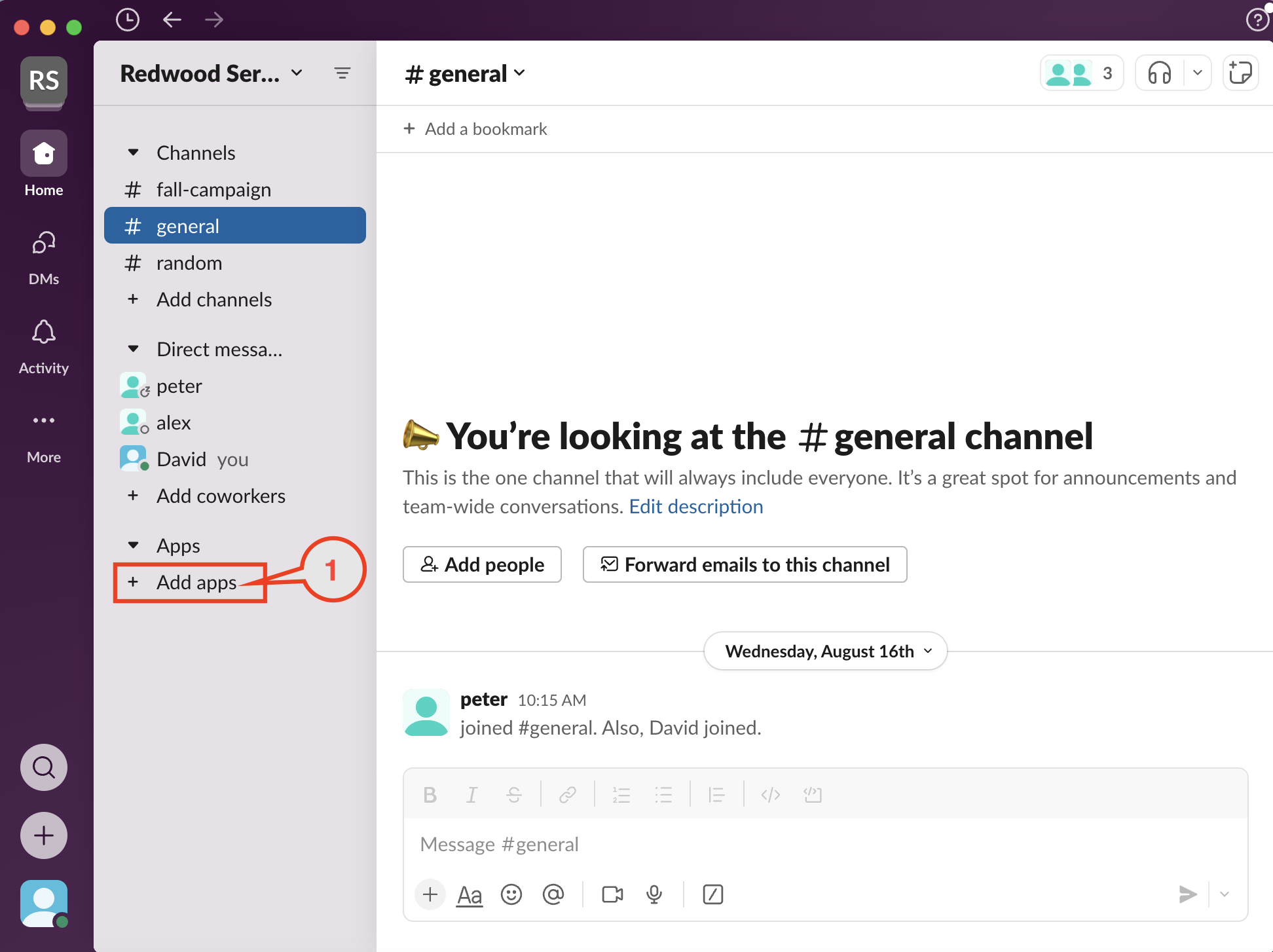
Task: Toggle italic formatting
Action: coord(471,795)
